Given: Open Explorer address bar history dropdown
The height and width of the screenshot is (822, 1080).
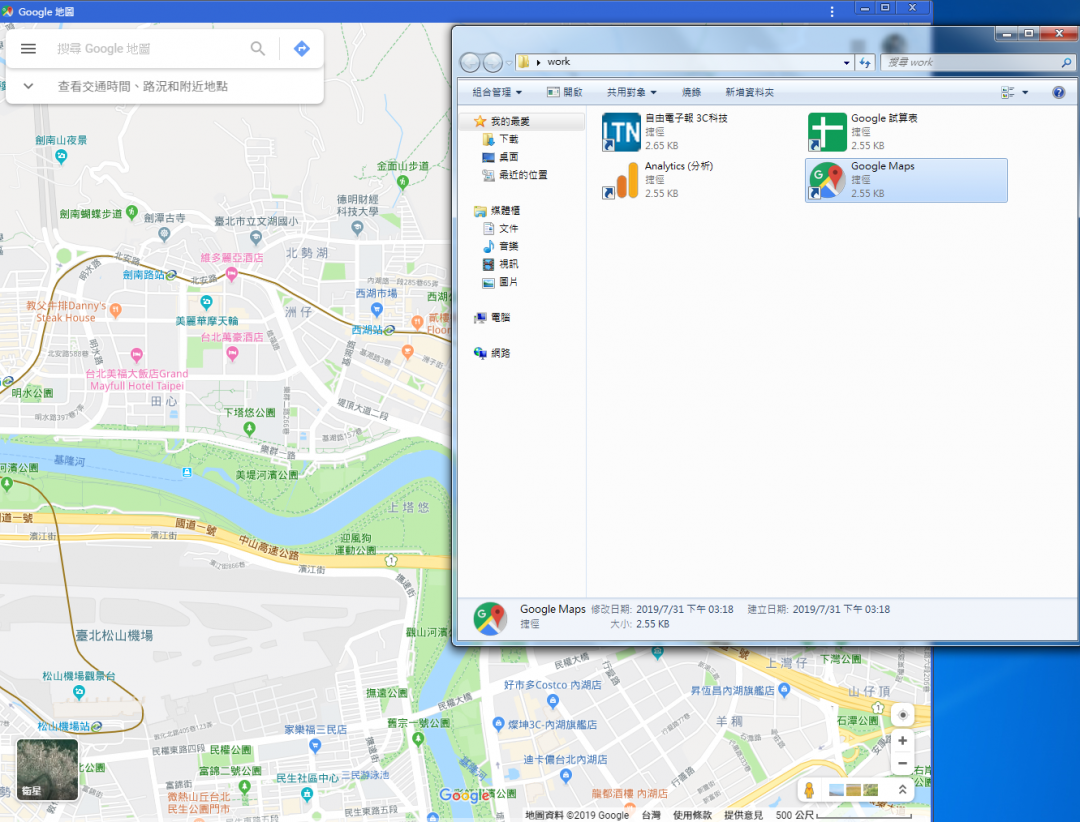Looking at the screenshot, I should point(847,63).
